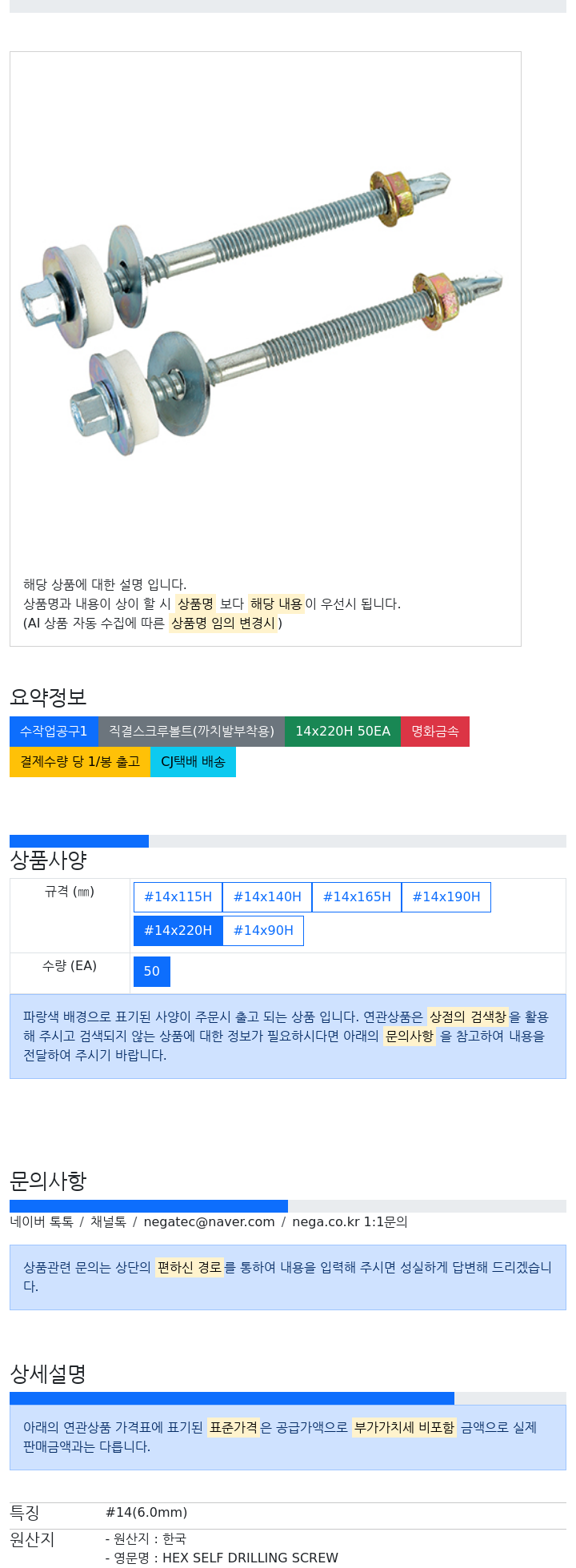Select the #14x115H size option
Image resolution: width=576 pixels, height=1568 pixels.
[178, 896]
